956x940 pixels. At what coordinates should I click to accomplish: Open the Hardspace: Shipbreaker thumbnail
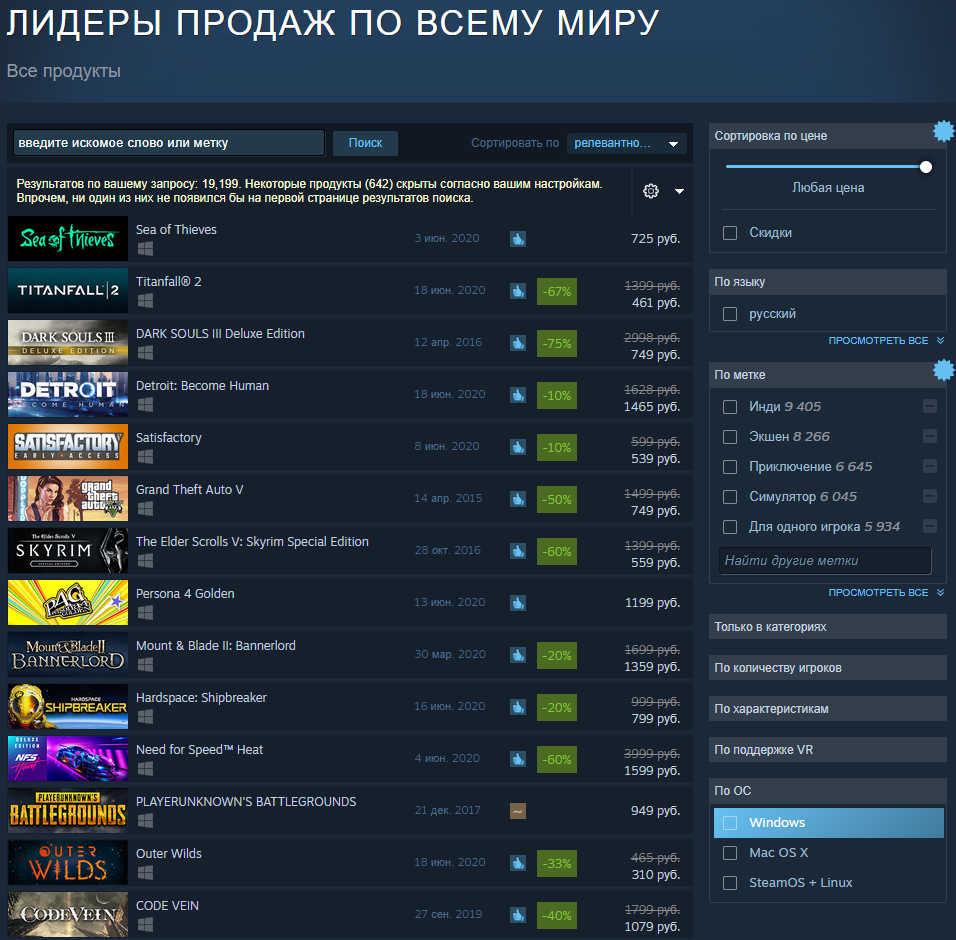[68, 707]
